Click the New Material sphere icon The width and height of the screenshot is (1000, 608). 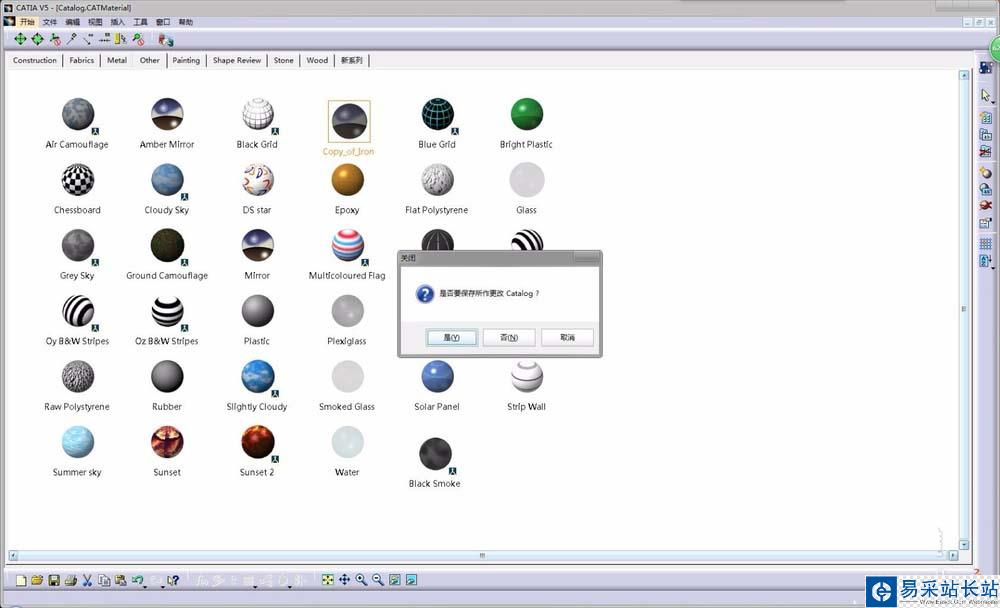pyautogui.click(x=986, y=172)
